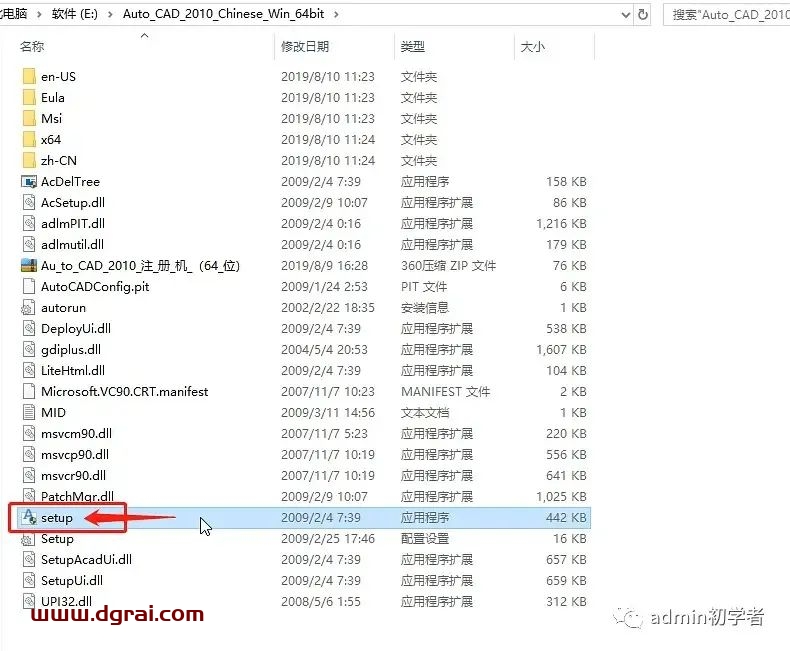The height and width of the screenshot is (651, 790).
Task: Select the x64 folder icon
Action: click(29, 140)
